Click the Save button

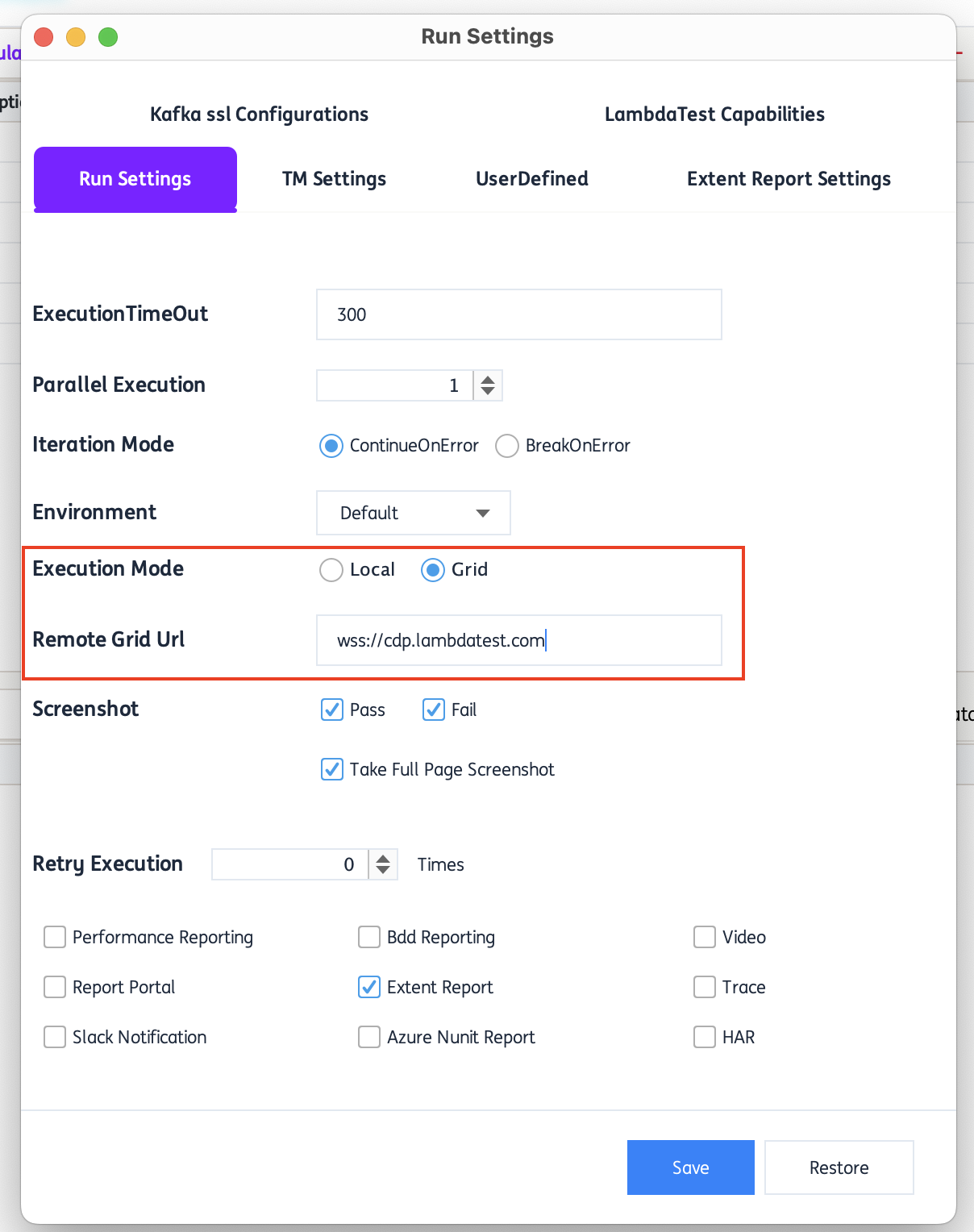point(691,1167)
